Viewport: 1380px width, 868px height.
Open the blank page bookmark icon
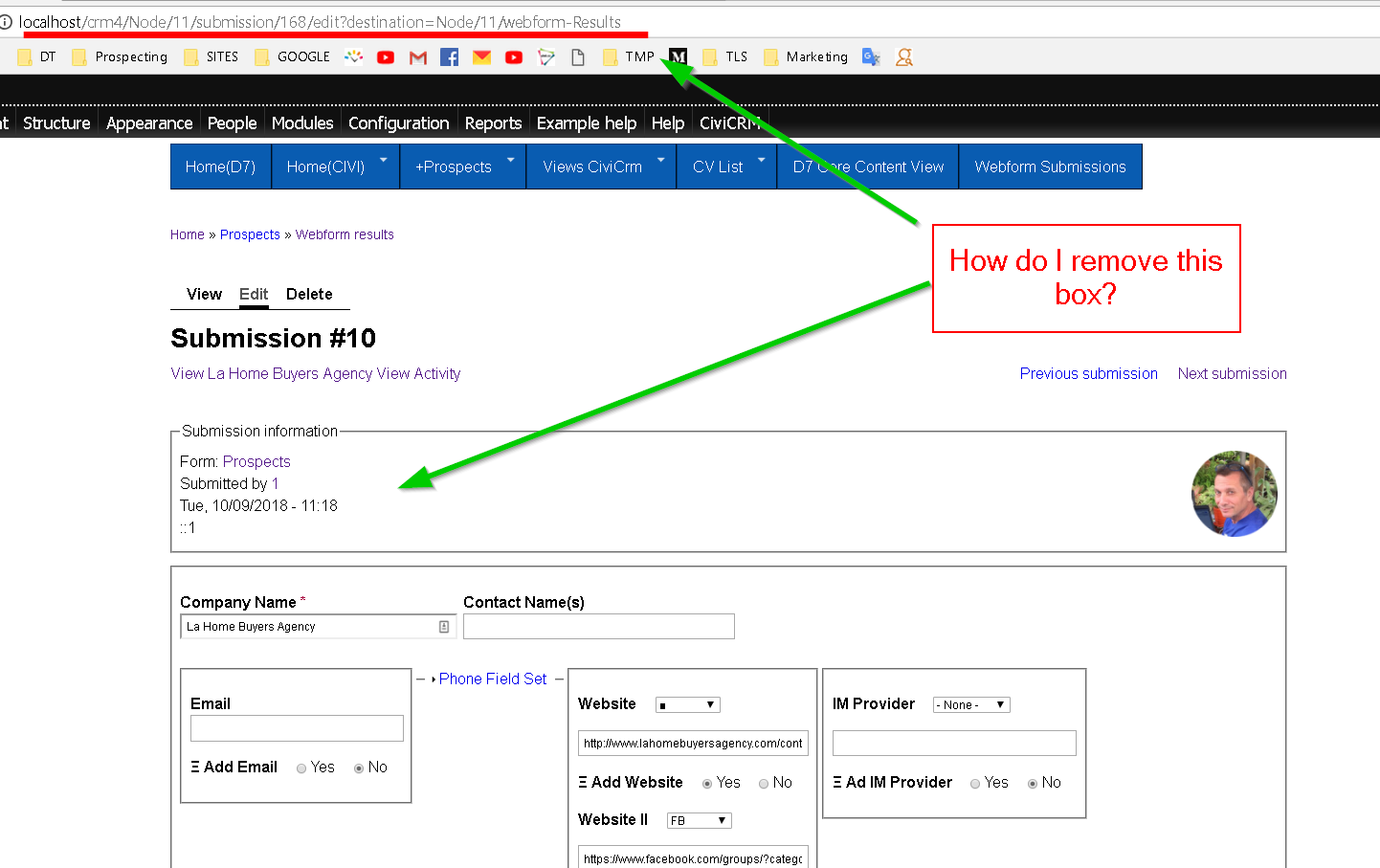(578, 57)
